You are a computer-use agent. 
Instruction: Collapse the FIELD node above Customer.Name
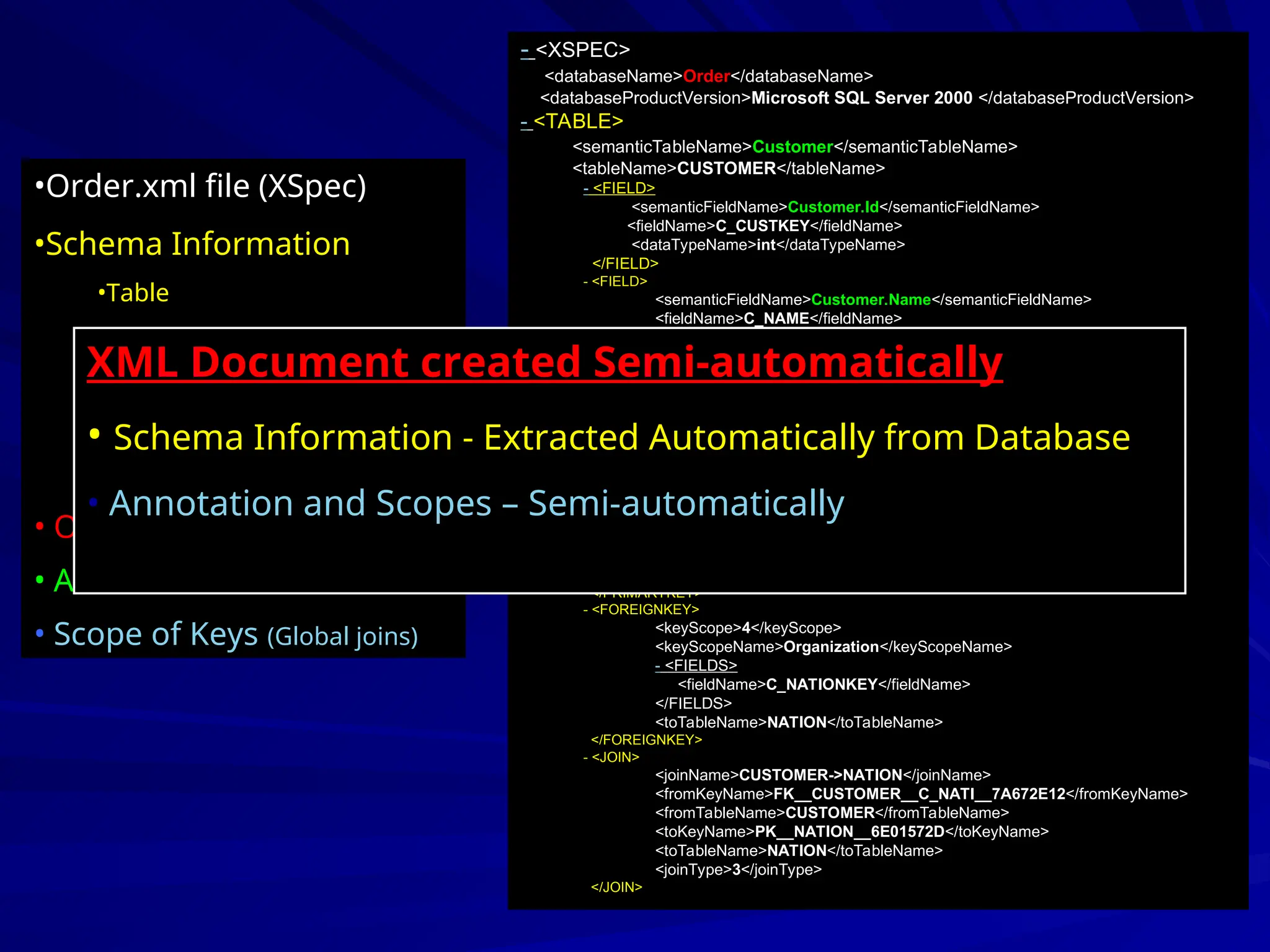(x=586, y=282)
